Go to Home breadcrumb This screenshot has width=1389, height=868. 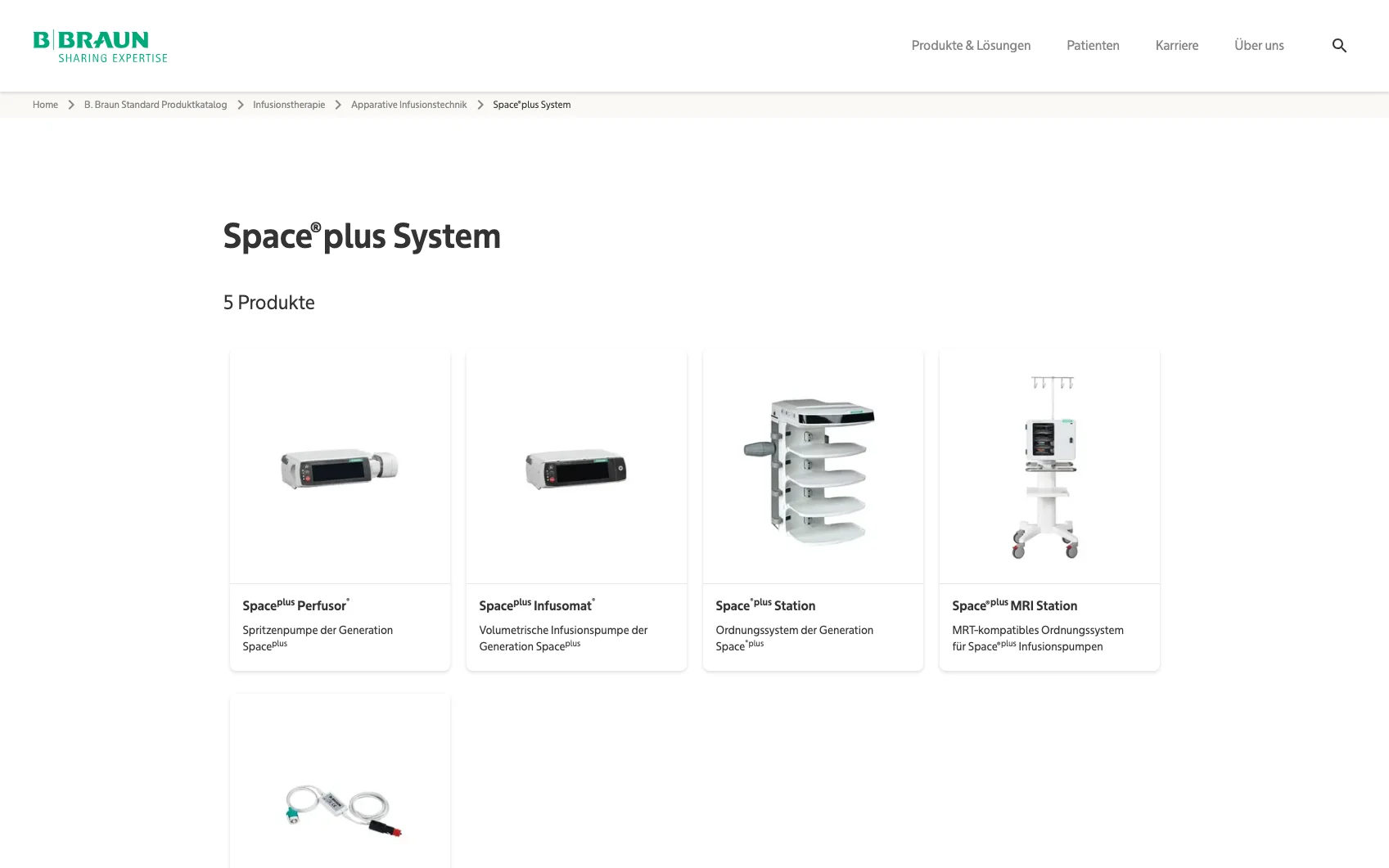pyautogui.click(x=45, y=105)
